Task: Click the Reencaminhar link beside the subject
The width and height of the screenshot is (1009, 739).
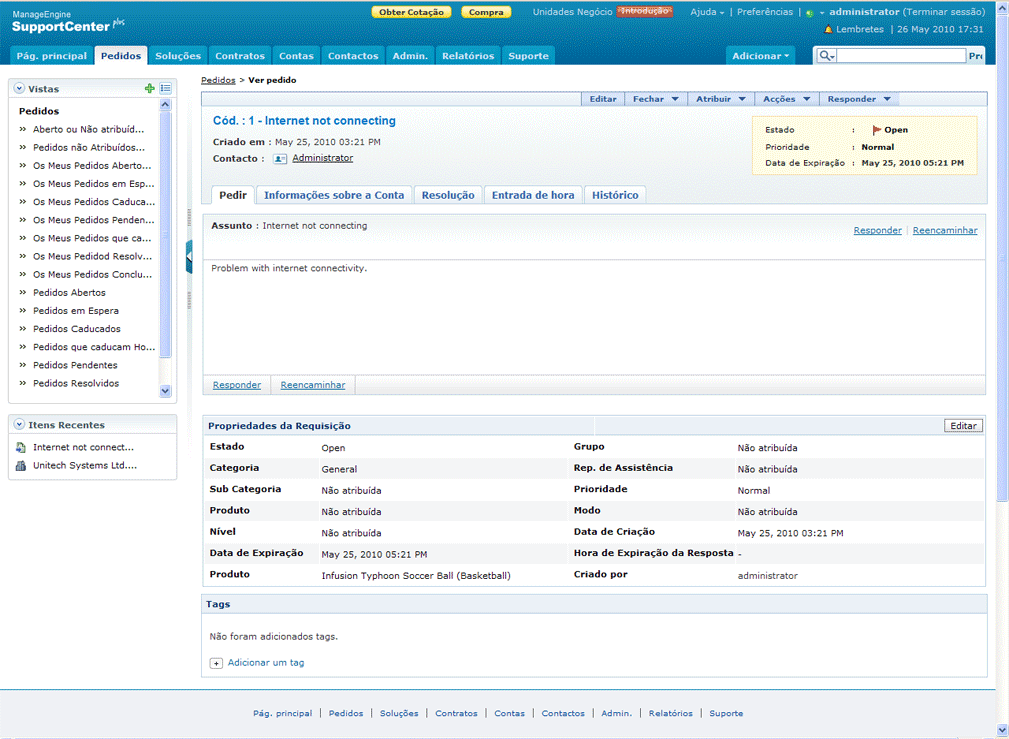Action: tap(945, 230)
